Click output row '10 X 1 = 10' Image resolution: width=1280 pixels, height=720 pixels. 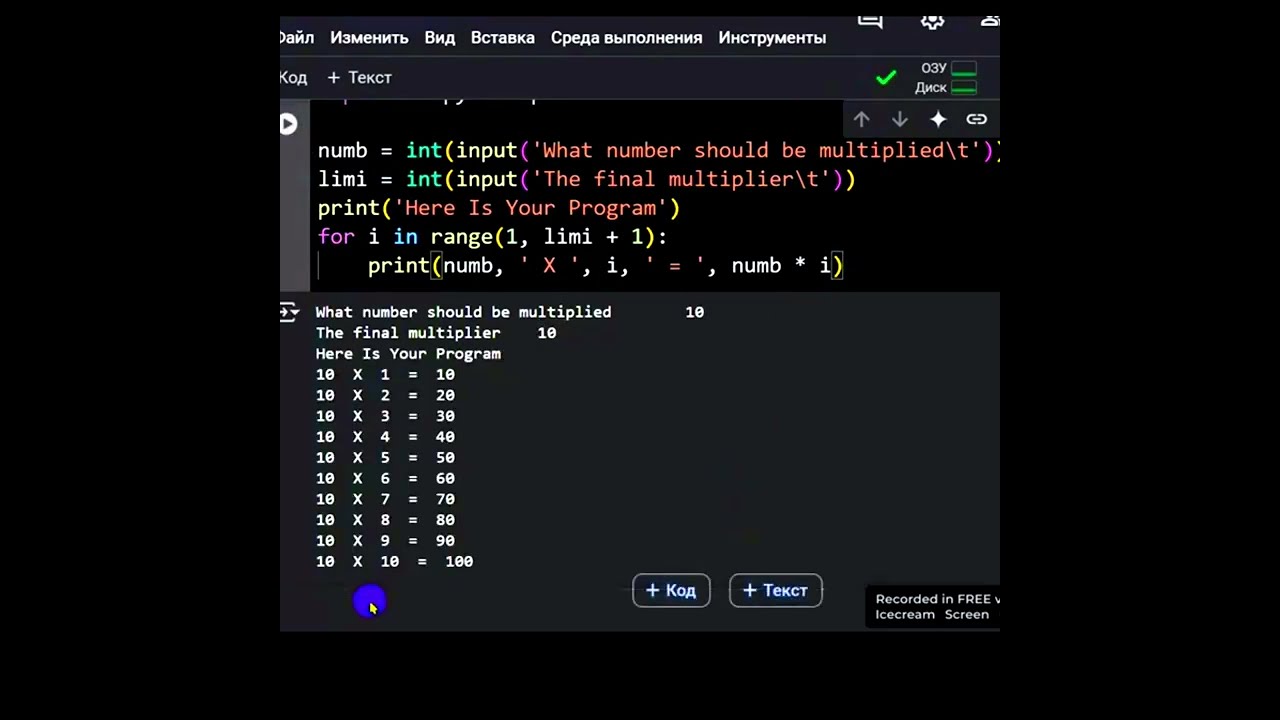coord(385,375)
